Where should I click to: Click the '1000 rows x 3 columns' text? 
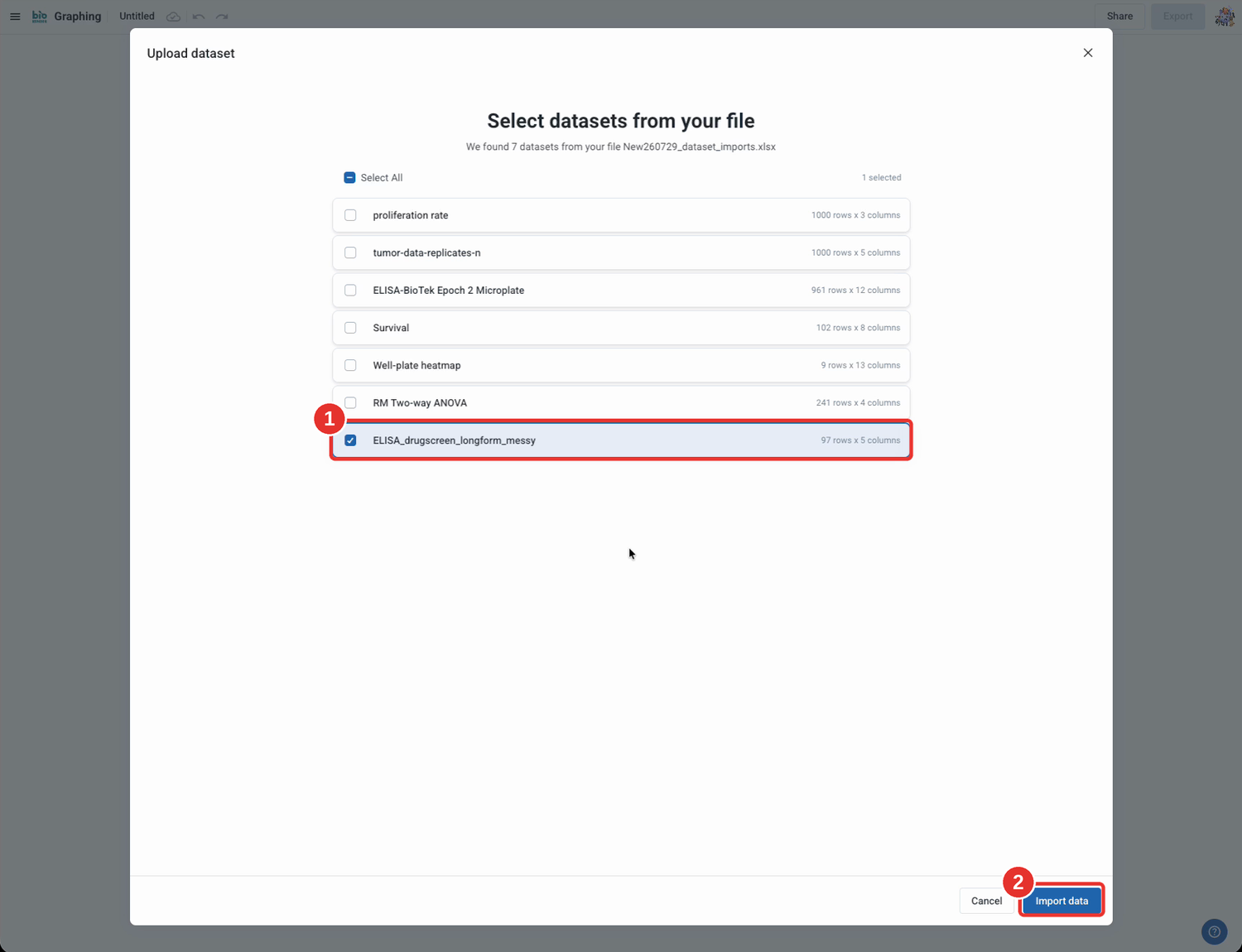pos(855,215)
